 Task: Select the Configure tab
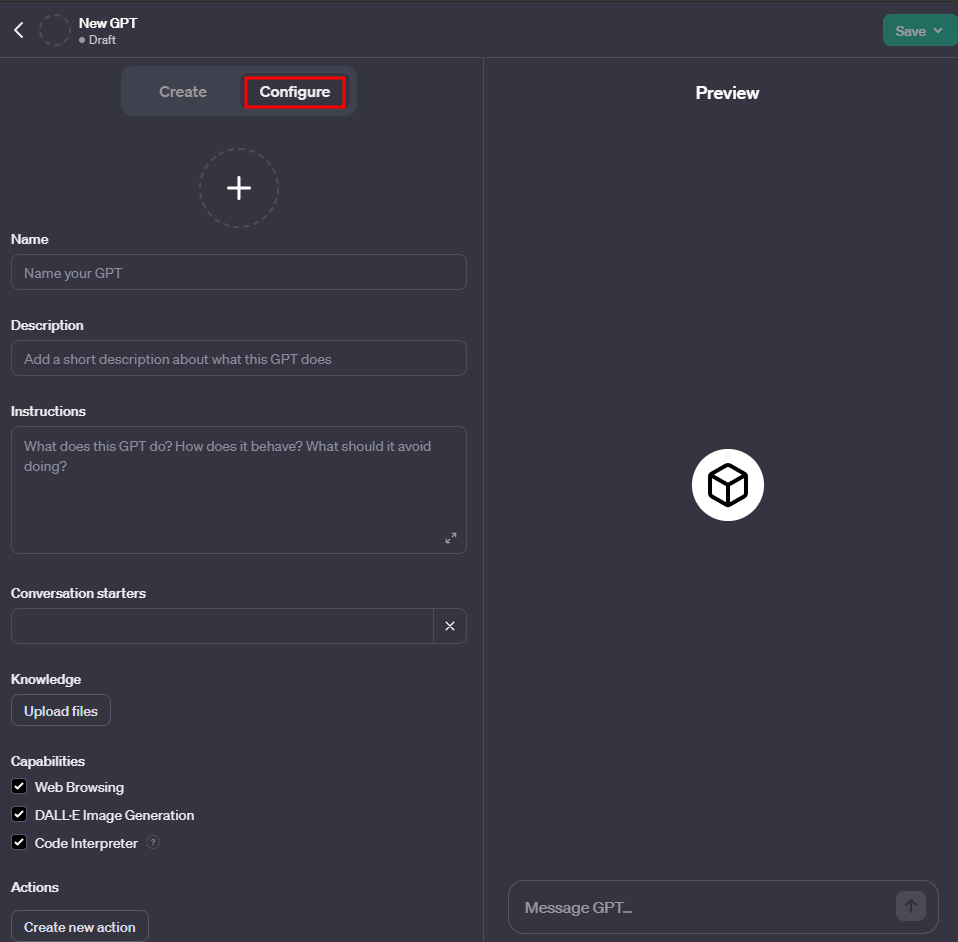point(295,92)
